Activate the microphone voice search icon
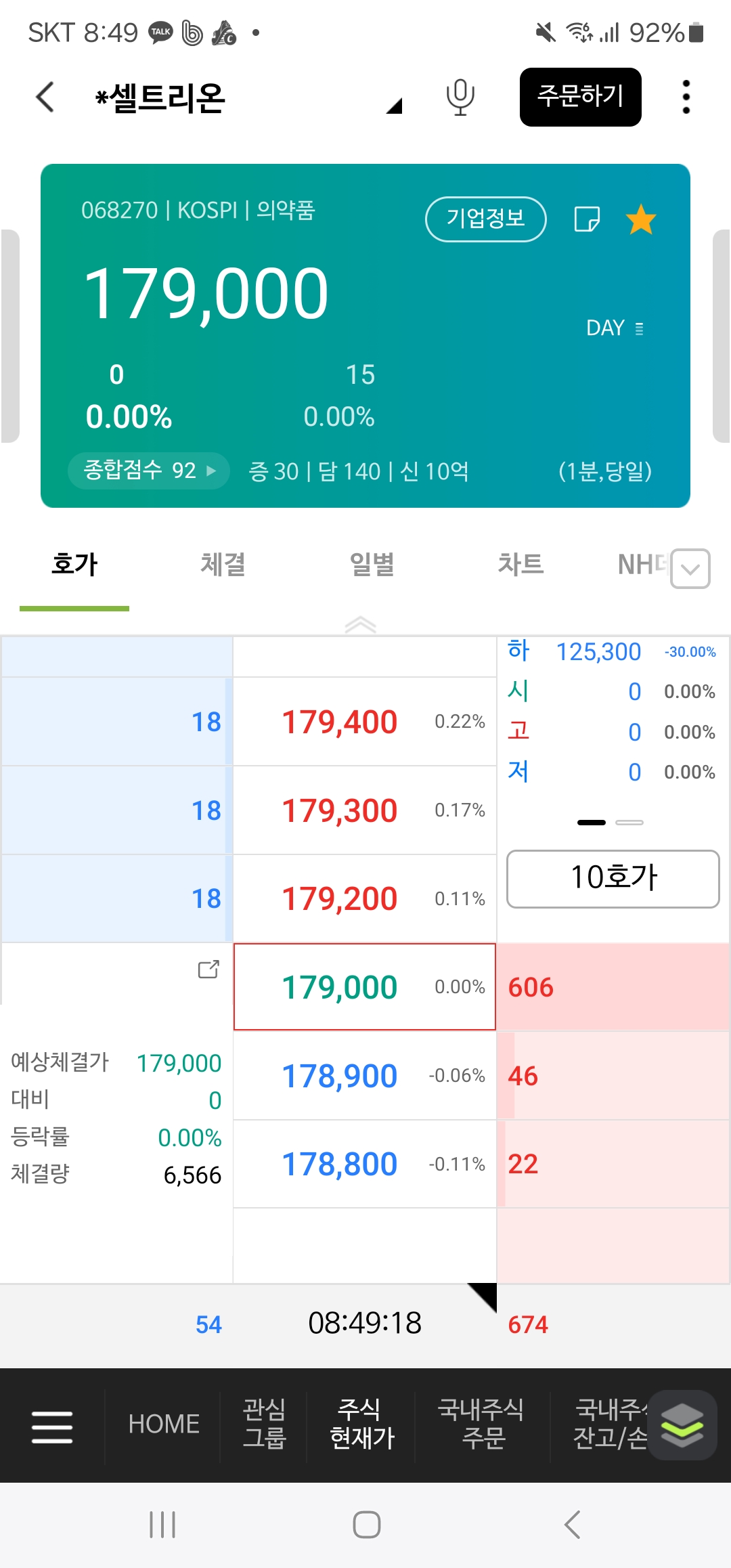Viewport: 731px width, 1568px height. click(x=460, y=97)
